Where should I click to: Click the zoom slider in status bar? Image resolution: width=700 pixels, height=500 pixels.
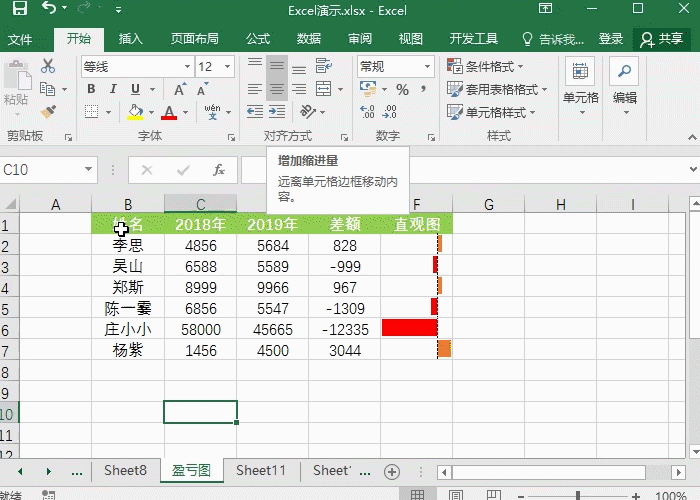point(578,495)
